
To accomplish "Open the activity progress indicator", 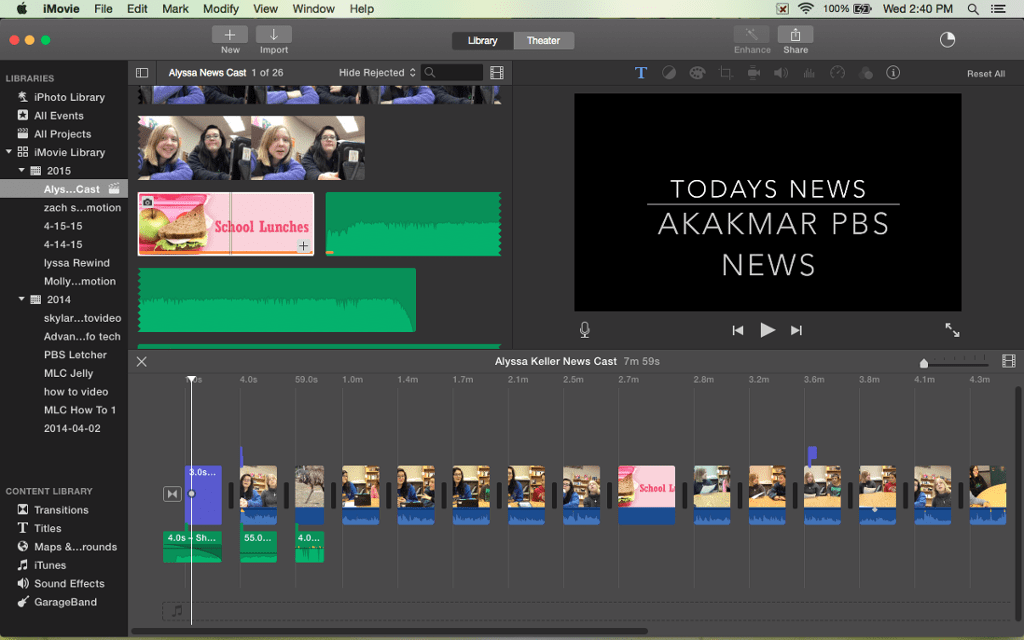I will coord(947,40).
